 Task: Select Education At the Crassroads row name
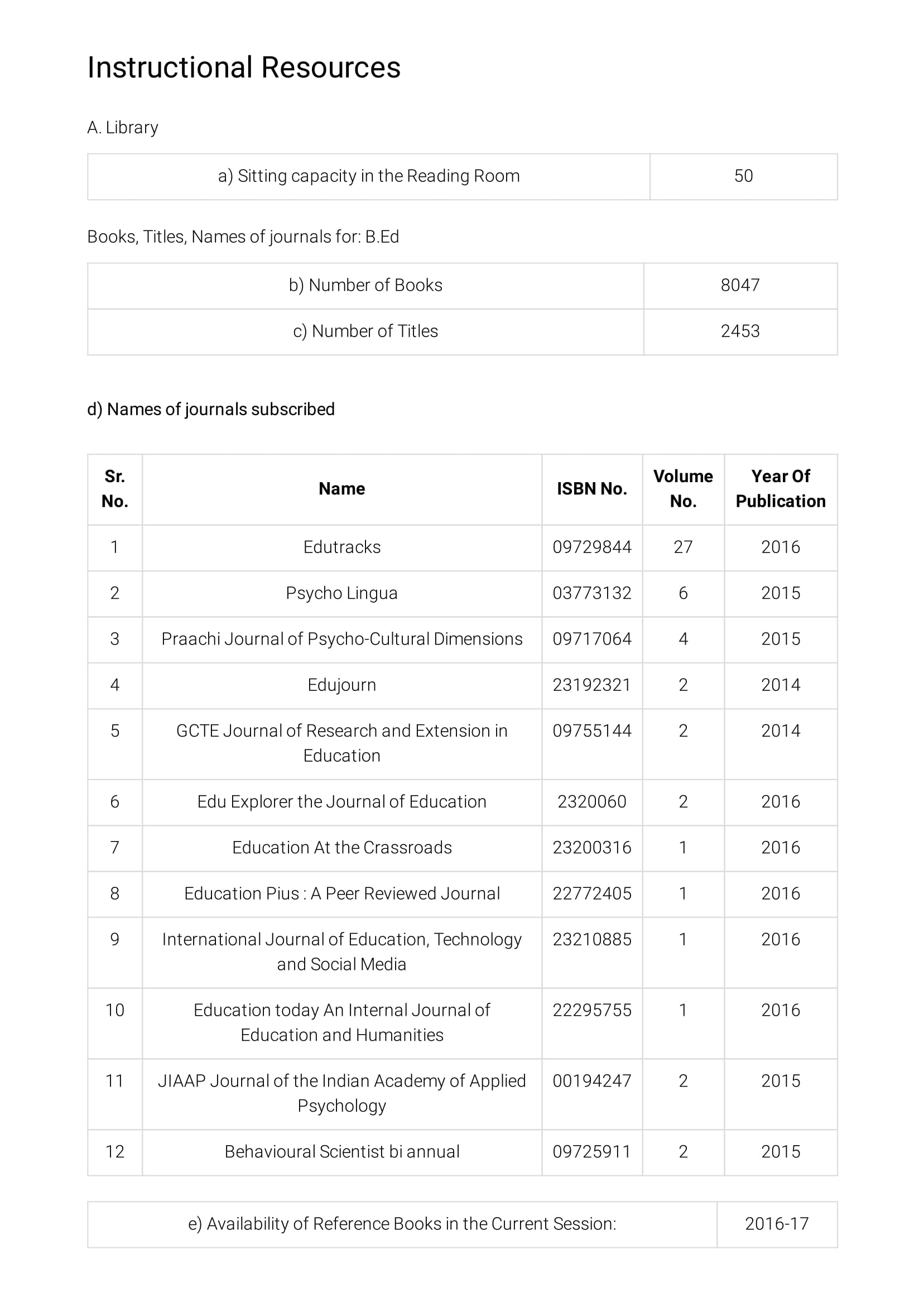coord(341,848)
